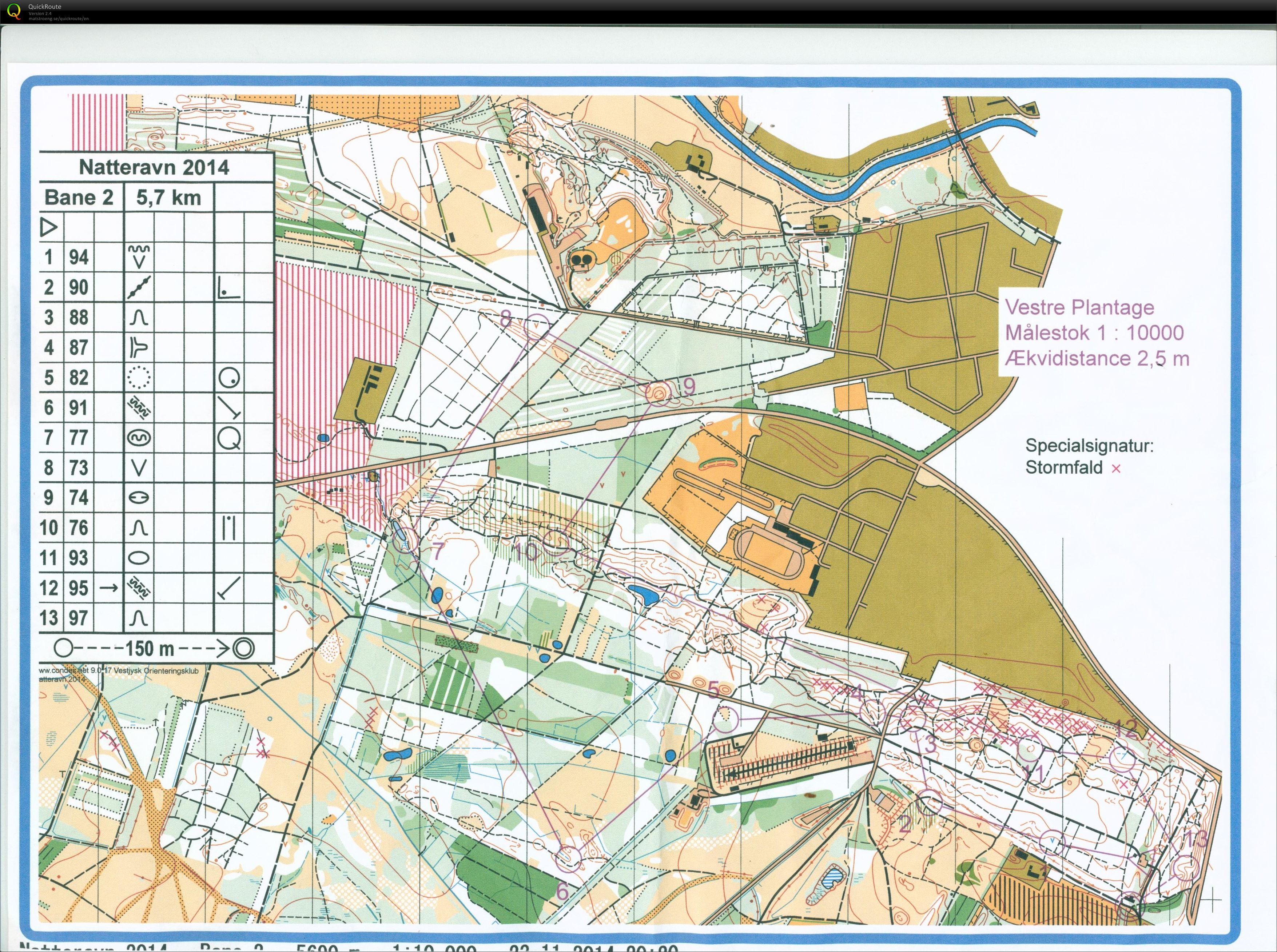Click control code 74 in row 9

click(x=79, y=497)
